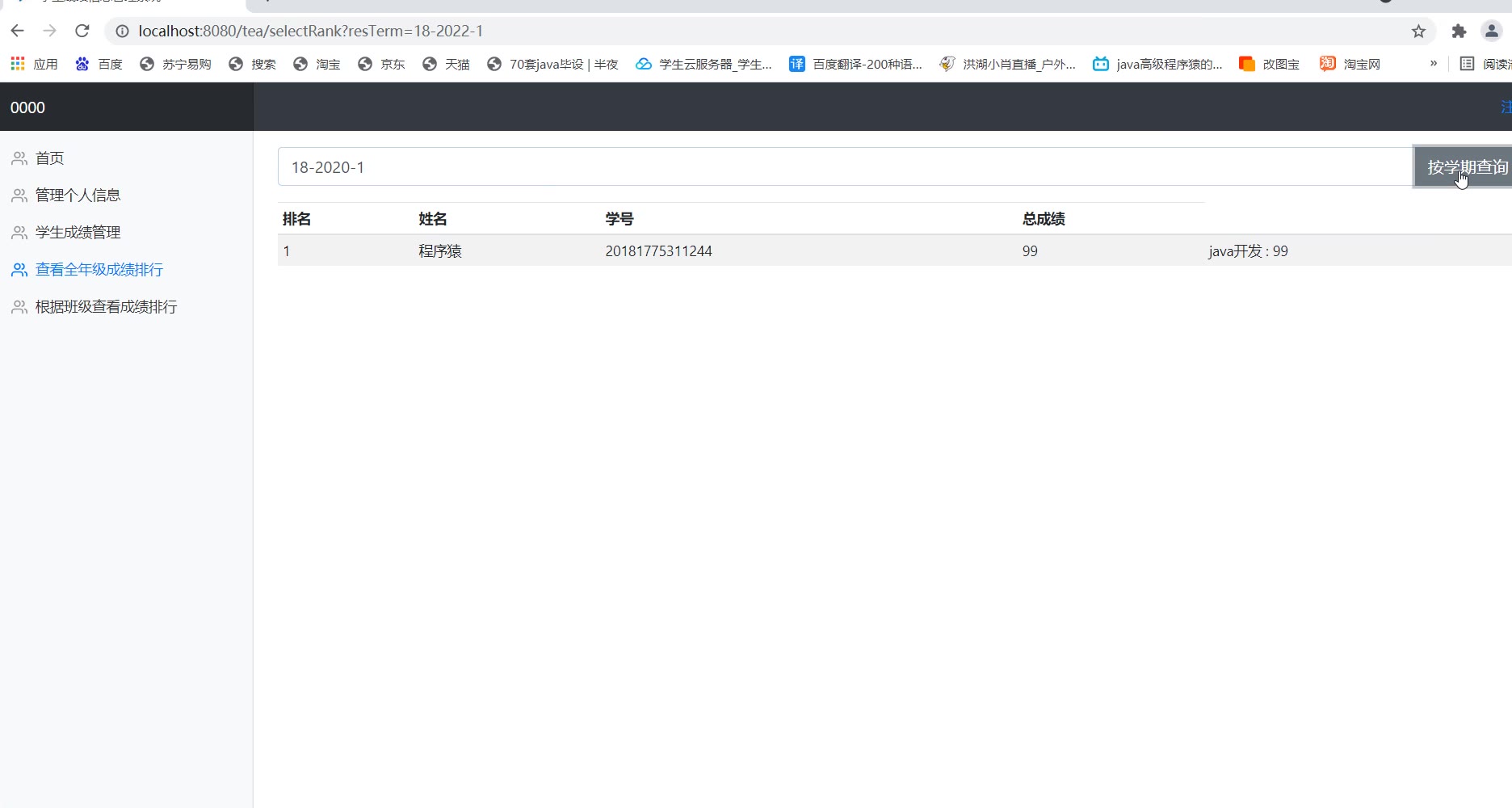Click the student number 20181775311244
Screen dimensions: 1512x808
[x=659, y=251]
